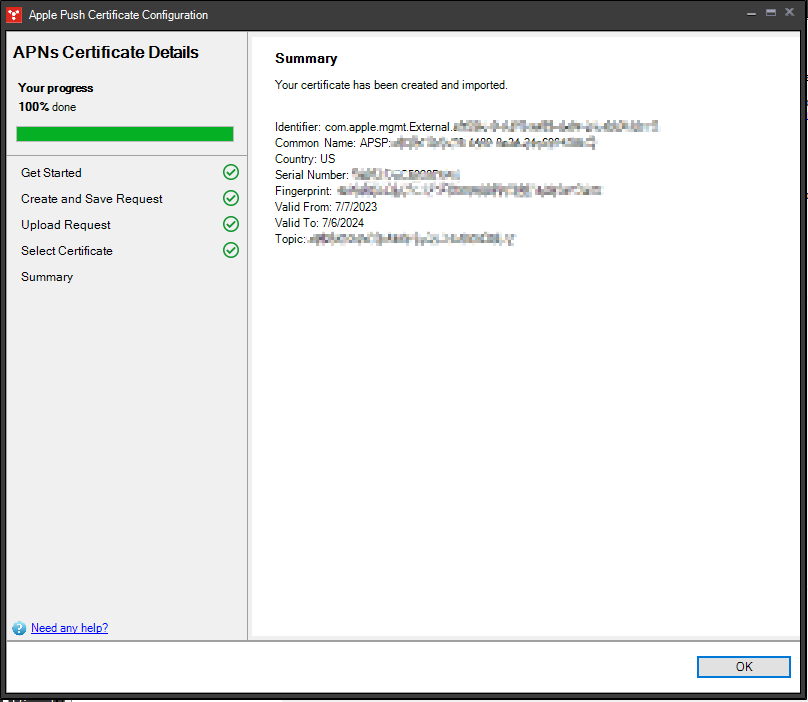Click the Upload Request completion checkmark
The height and width of the screenshot is (702, 808).
(x=231, y=224)
